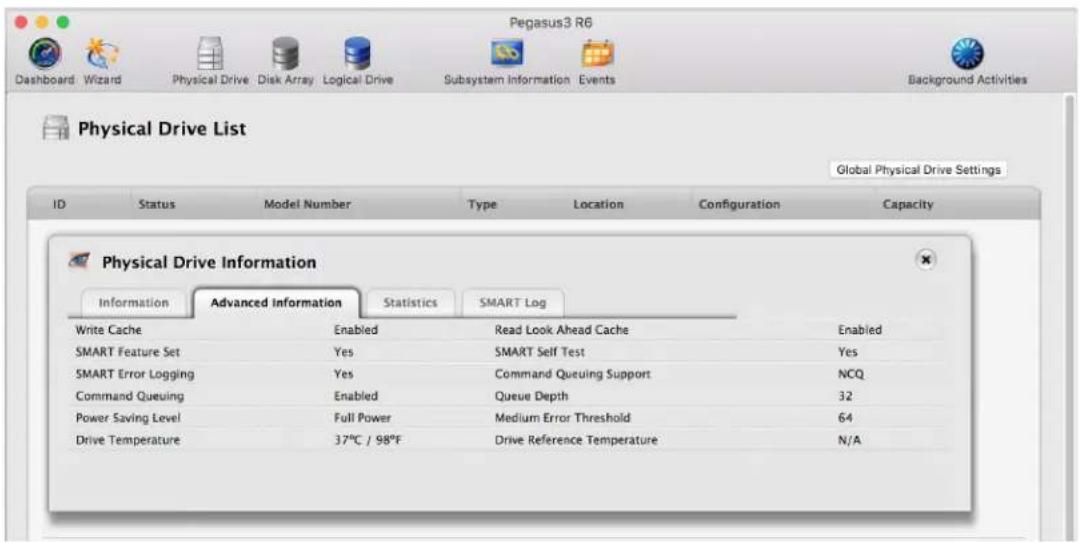
Task: Select the SMART Self Test label
Action: [540, 352]
